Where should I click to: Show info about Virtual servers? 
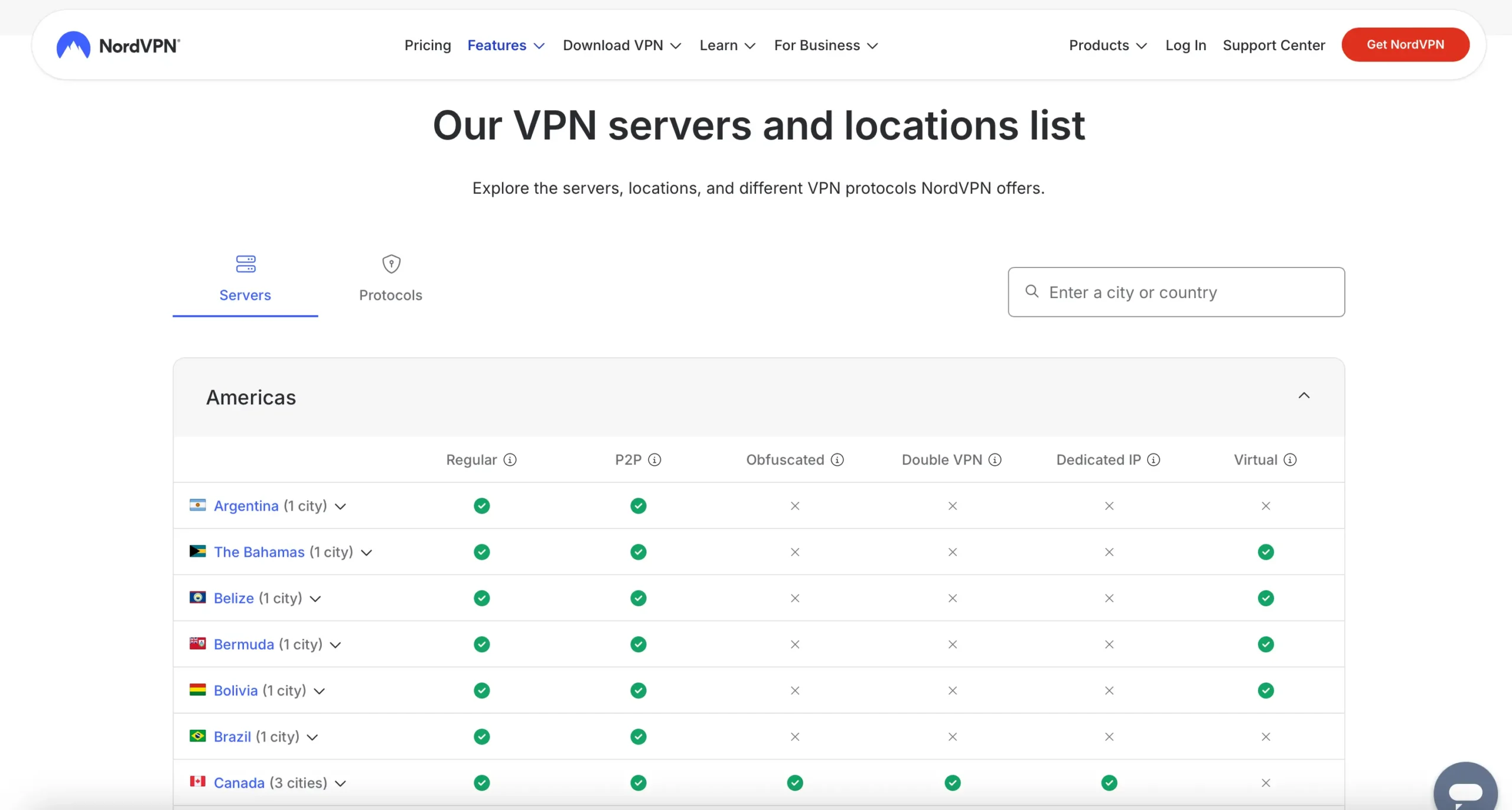(1291, 460)
